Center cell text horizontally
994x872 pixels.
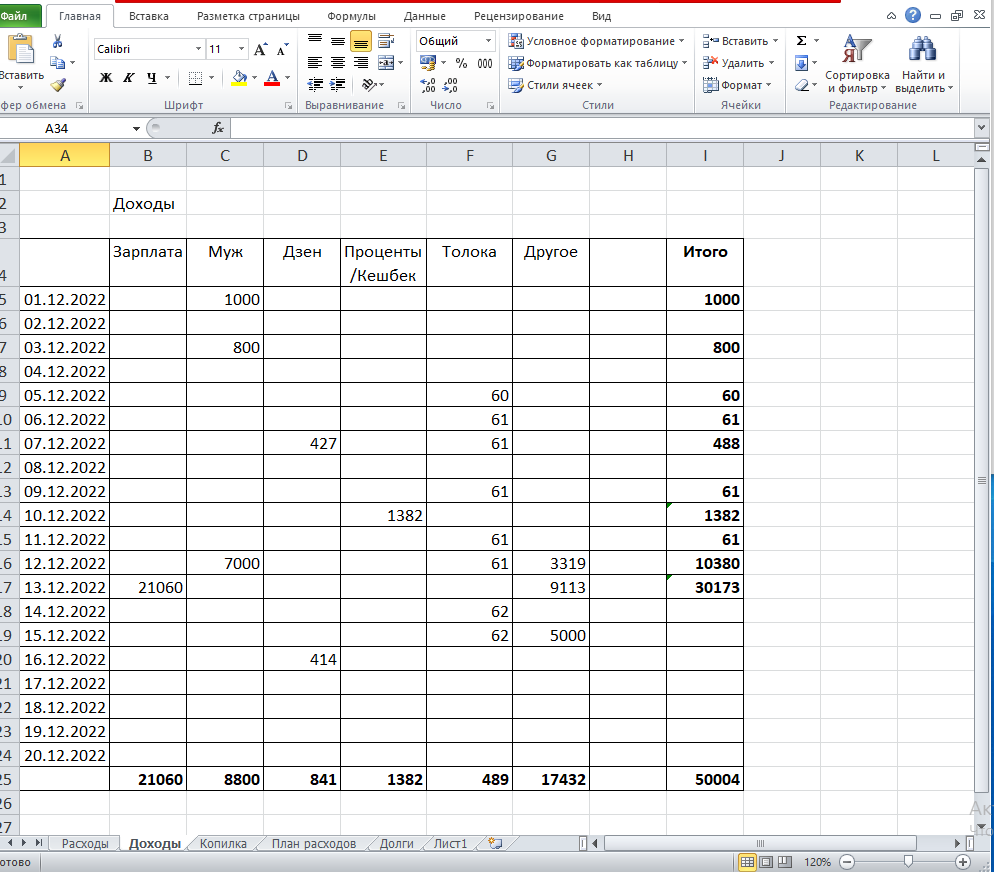pyautogui.click(x=338, y=63)
